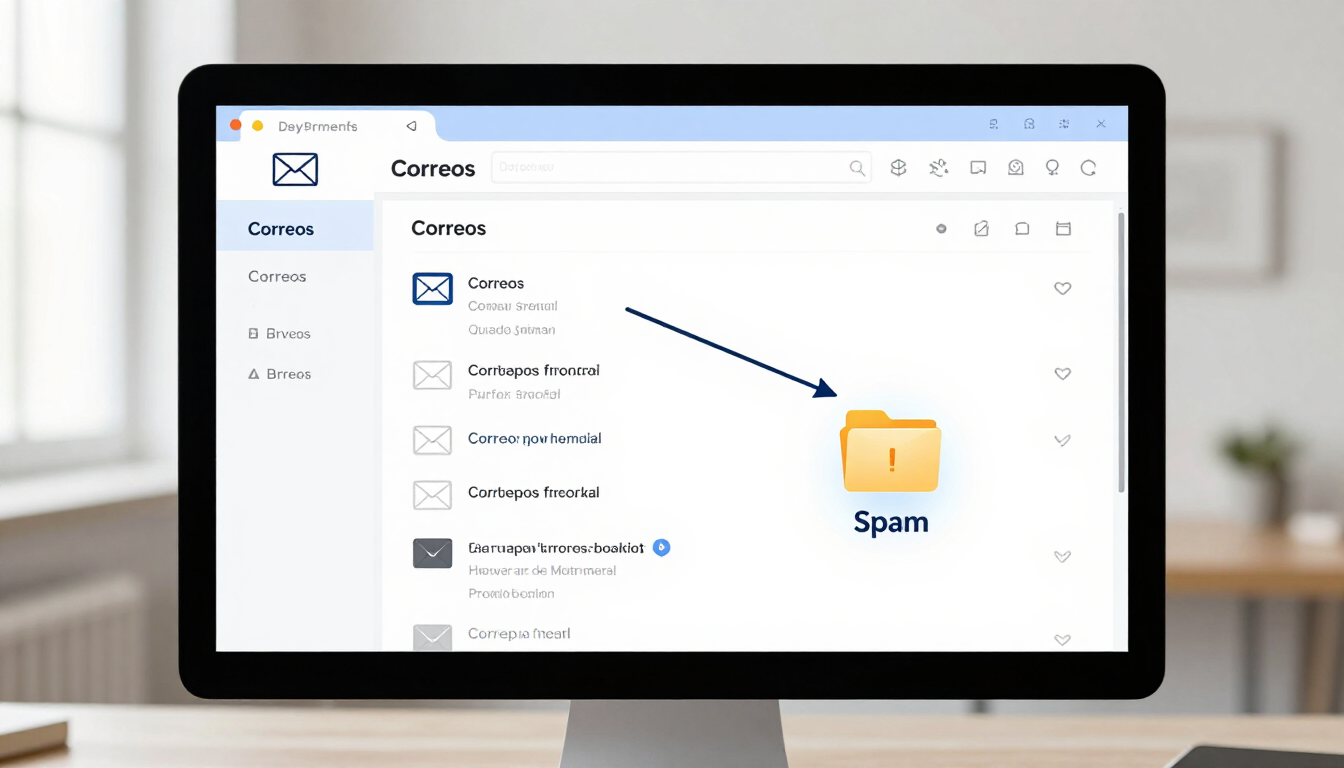Toggle the heart on 'Corrbepos frrontral' row

click(x=1062, y=374)
